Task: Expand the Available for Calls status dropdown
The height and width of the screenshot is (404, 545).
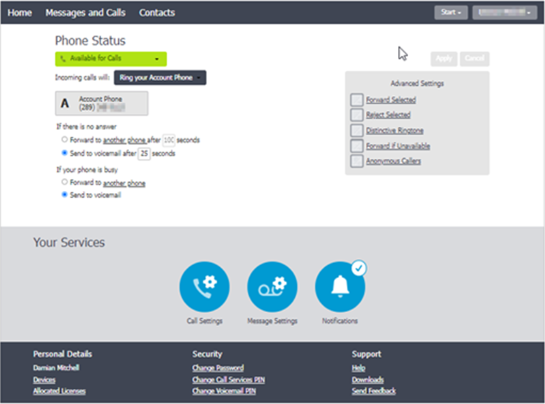Action: coord(111,59)
